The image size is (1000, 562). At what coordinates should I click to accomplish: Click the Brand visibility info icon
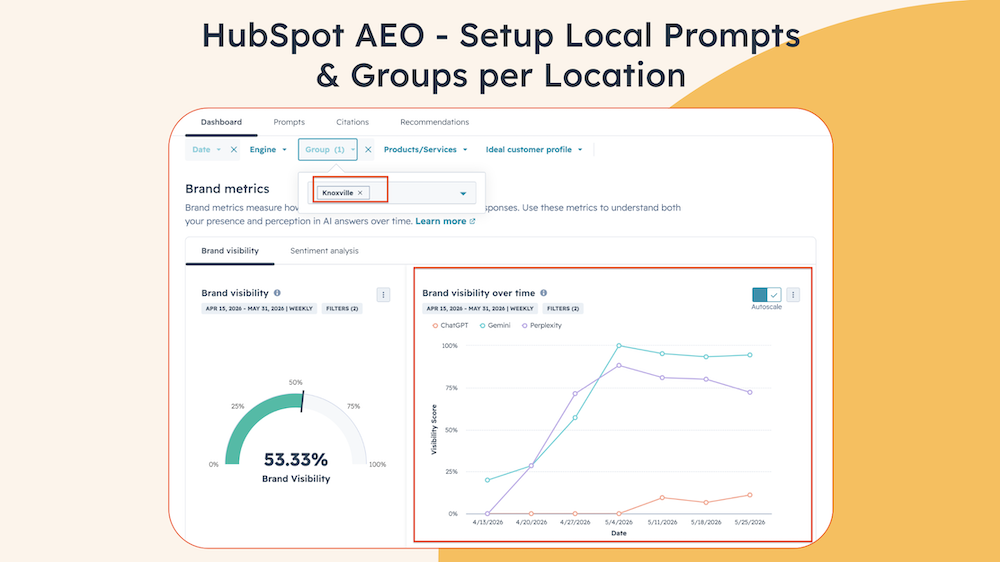pos(277,293)
